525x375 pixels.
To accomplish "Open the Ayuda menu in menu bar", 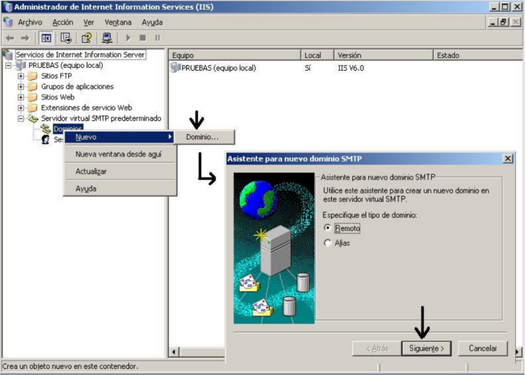I will (x=152, y=22).
